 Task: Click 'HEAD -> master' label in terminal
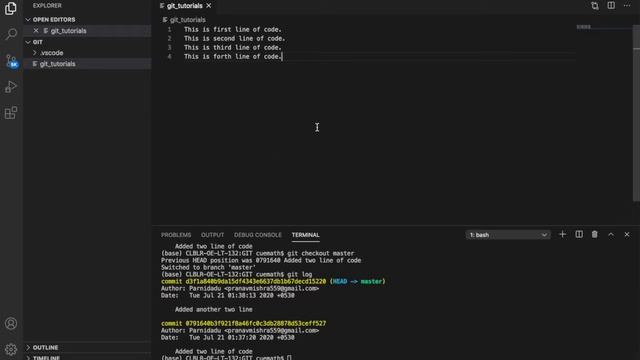(x=357, y=281)
